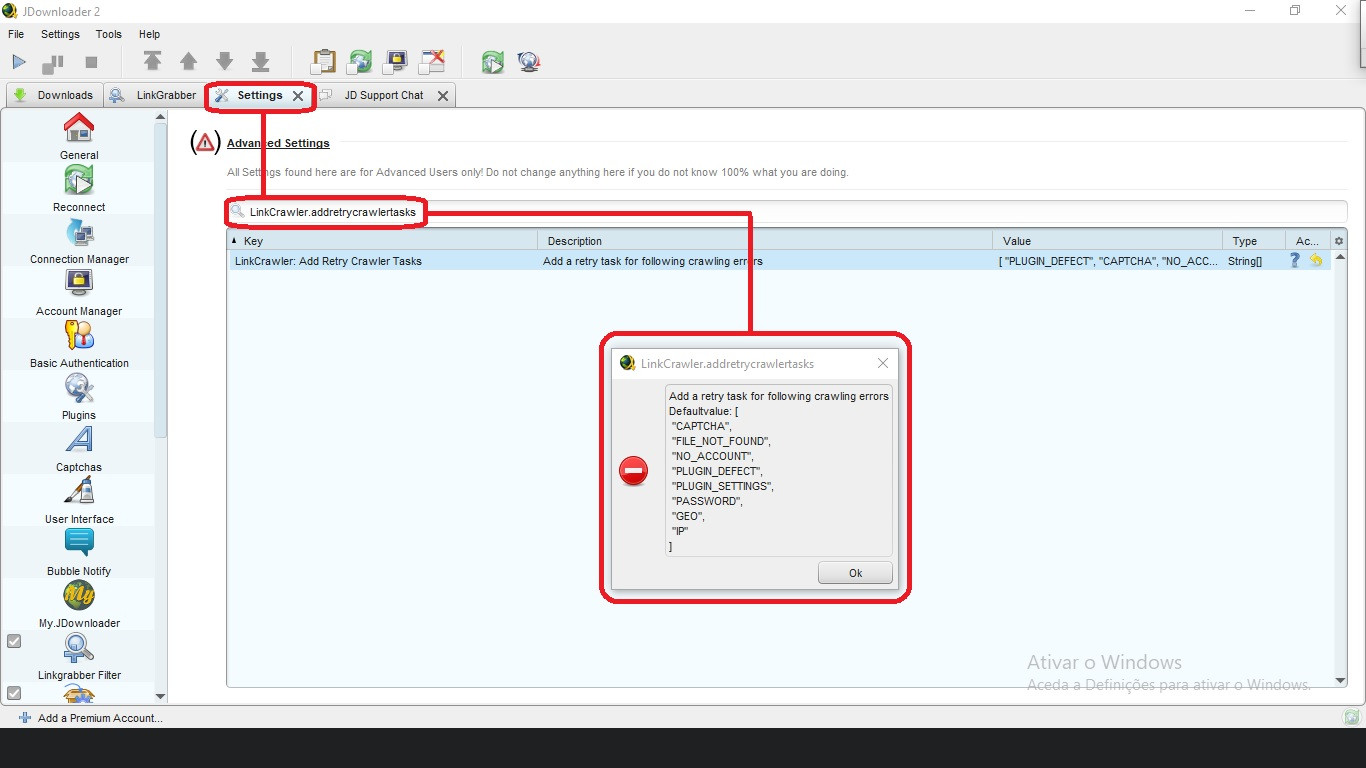
Task: Toggle clipboard observer in the toolbar
Action: [323, 62]
